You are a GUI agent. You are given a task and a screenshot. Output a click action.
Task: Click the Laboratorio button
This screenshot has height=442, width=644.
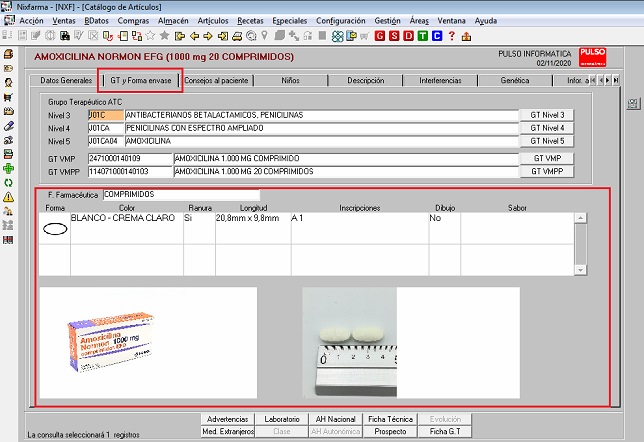tap(282, 419)
